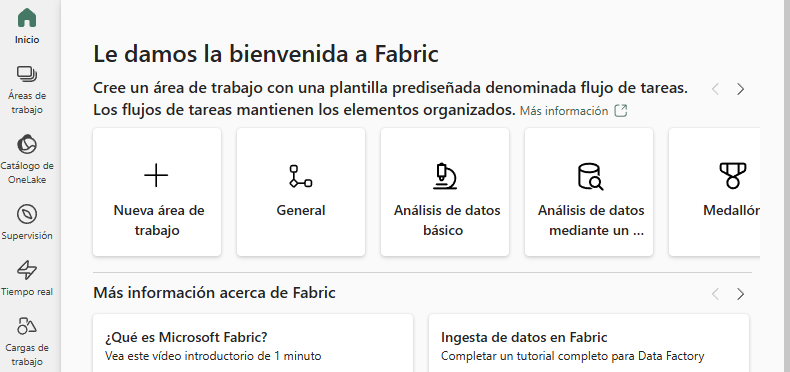
Task: Click 'Vea este vídeo introductorio de 1 minuto'
Action: pyautogui.click(x=213, y=356)
